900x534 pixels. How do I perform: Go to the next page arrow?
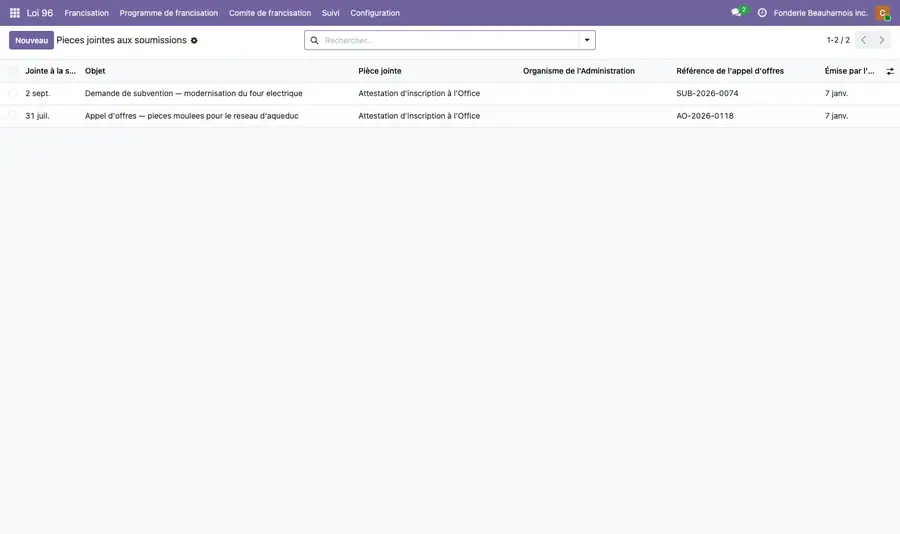pos(882,40)
